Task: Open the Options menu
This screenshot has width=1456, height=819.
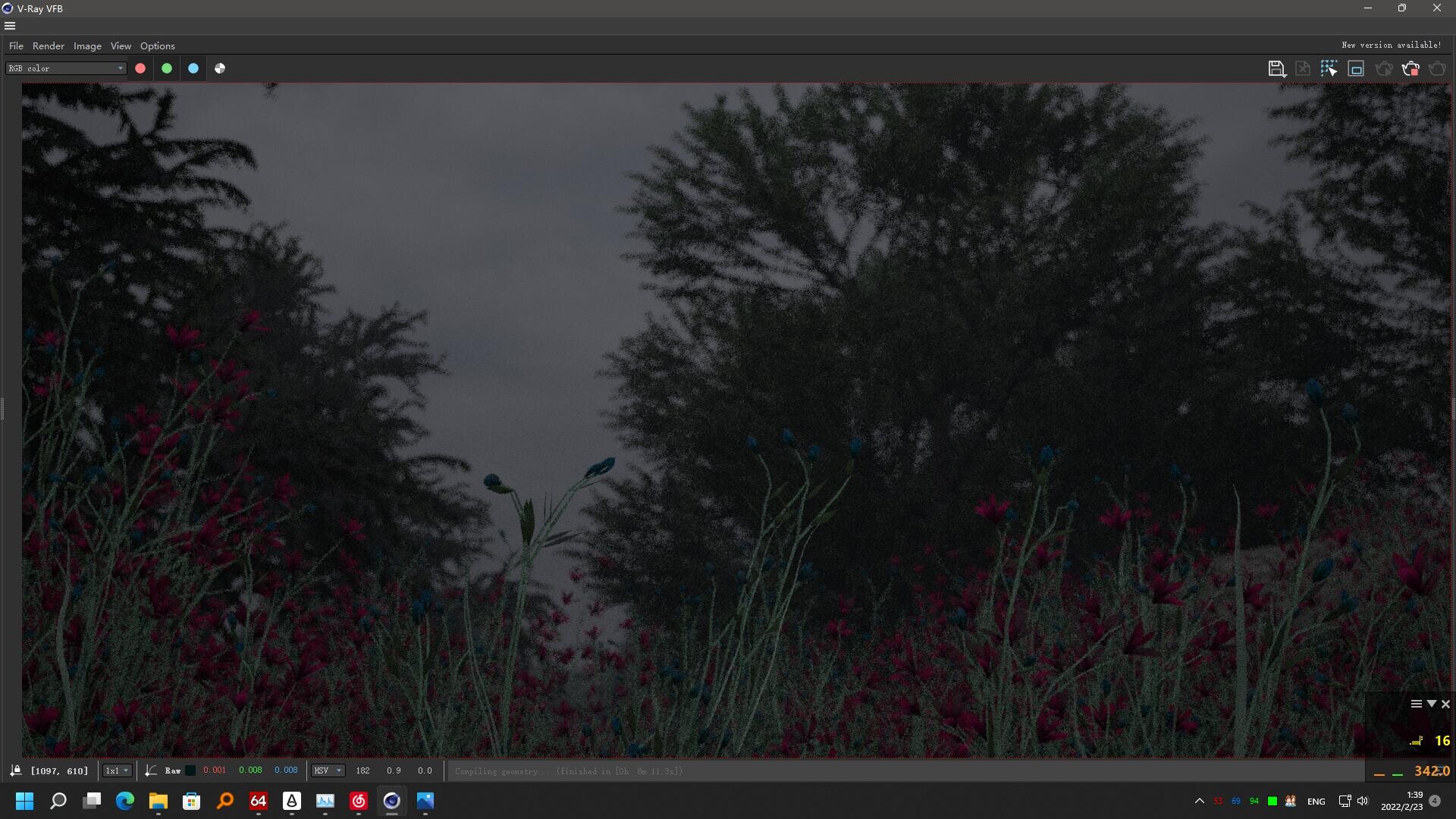Action: (x=157, y=45)
